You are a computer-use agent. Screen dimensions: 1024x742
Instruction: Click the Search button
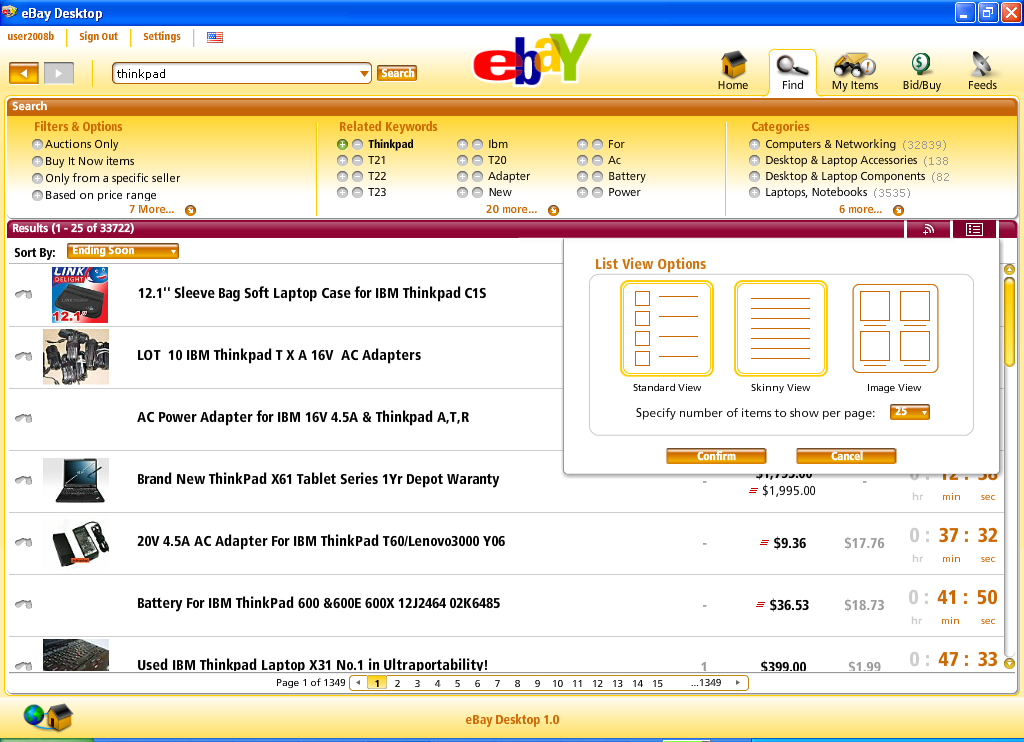(397, 73)
